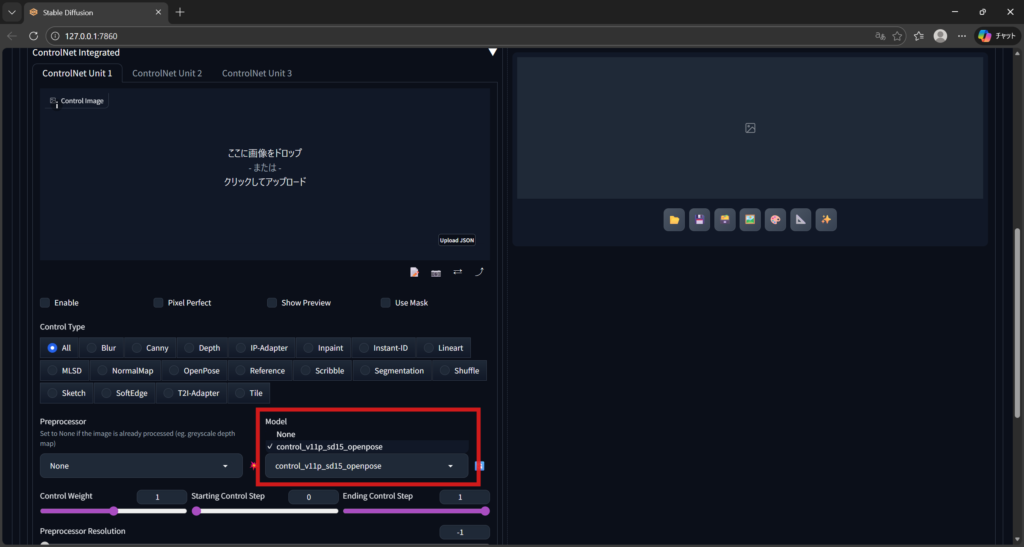1024x547 pixels.
Task: Click the explosion icon between Preprocessor and Model
Action: pos(254,466)
